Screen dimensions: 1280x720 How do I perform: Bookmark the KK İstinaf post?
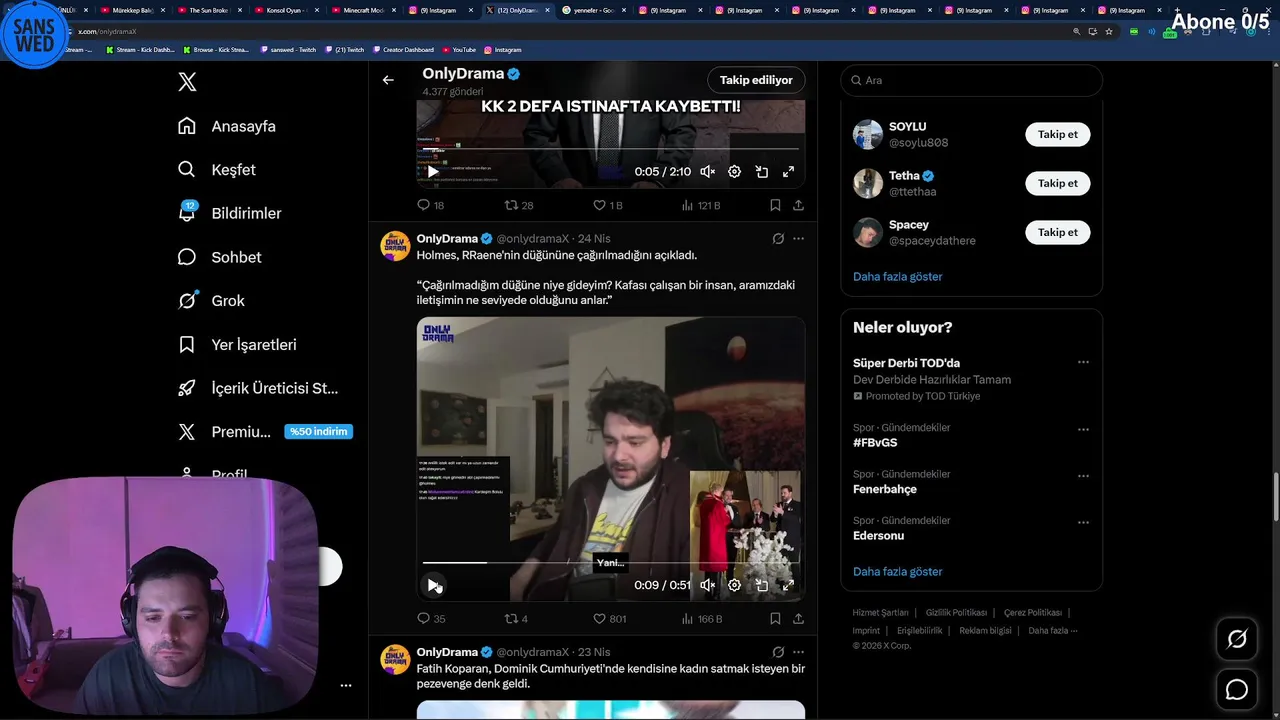click(x=775, y=205)
